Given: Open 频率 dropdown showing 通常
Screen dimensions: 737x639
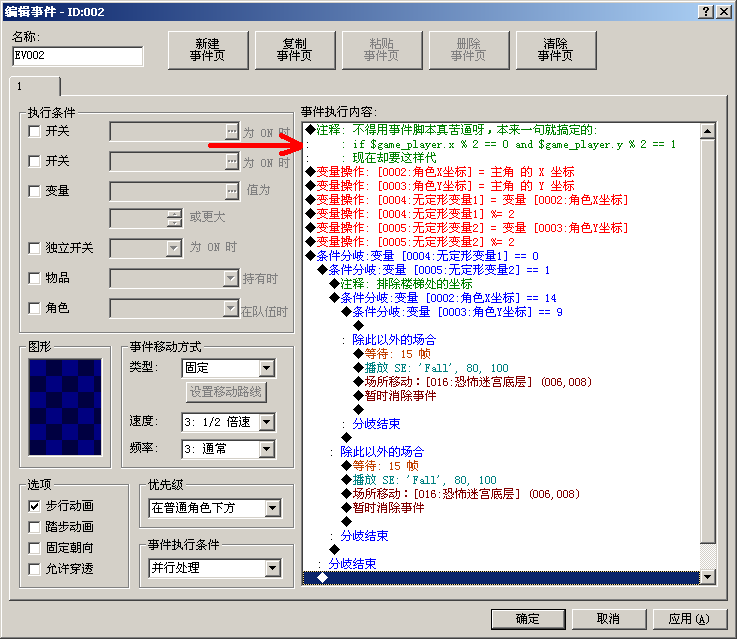Looking at the screenshot, I should (x=267, y=449).
